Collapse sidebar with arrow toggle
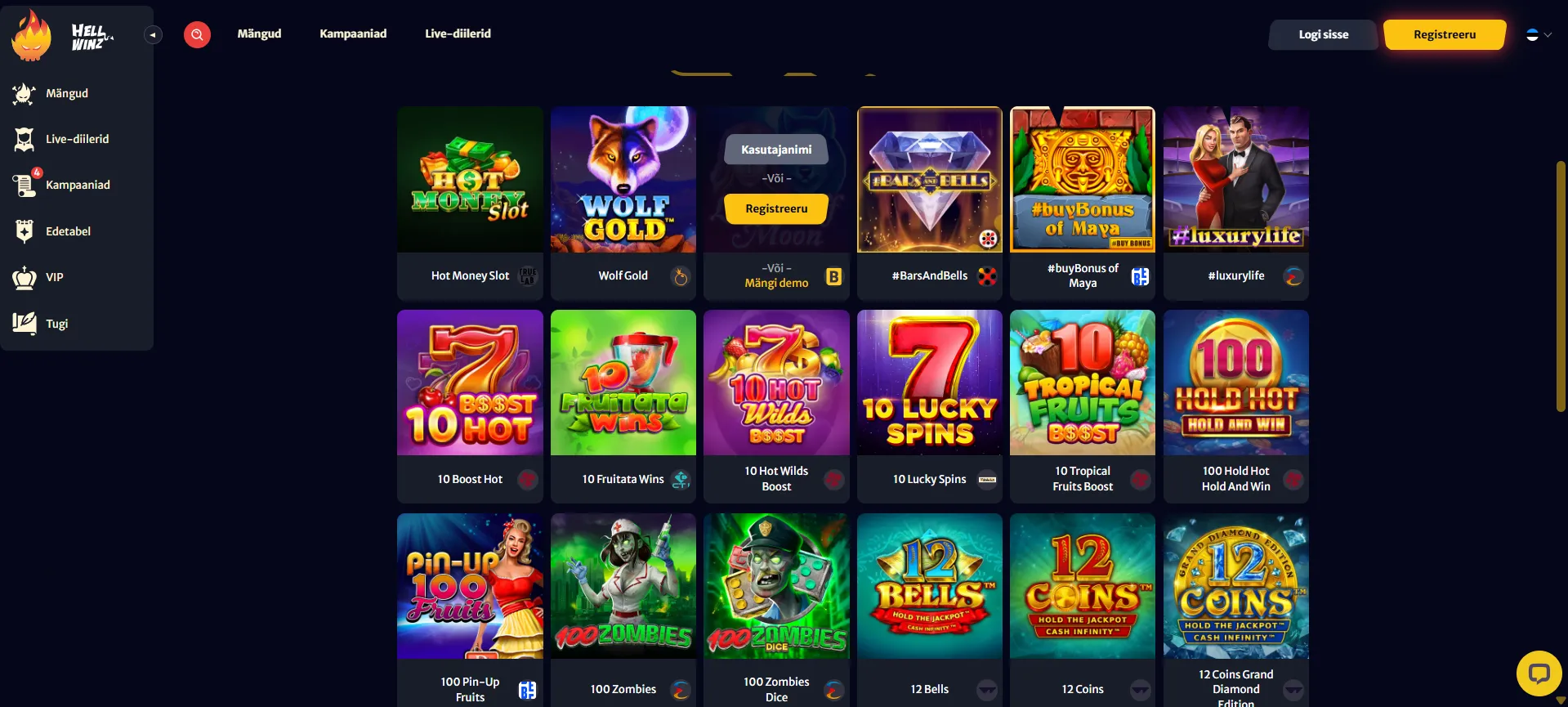Image resolution: width=1568 pixels, height=707 pixels. (x=153, y=34)
